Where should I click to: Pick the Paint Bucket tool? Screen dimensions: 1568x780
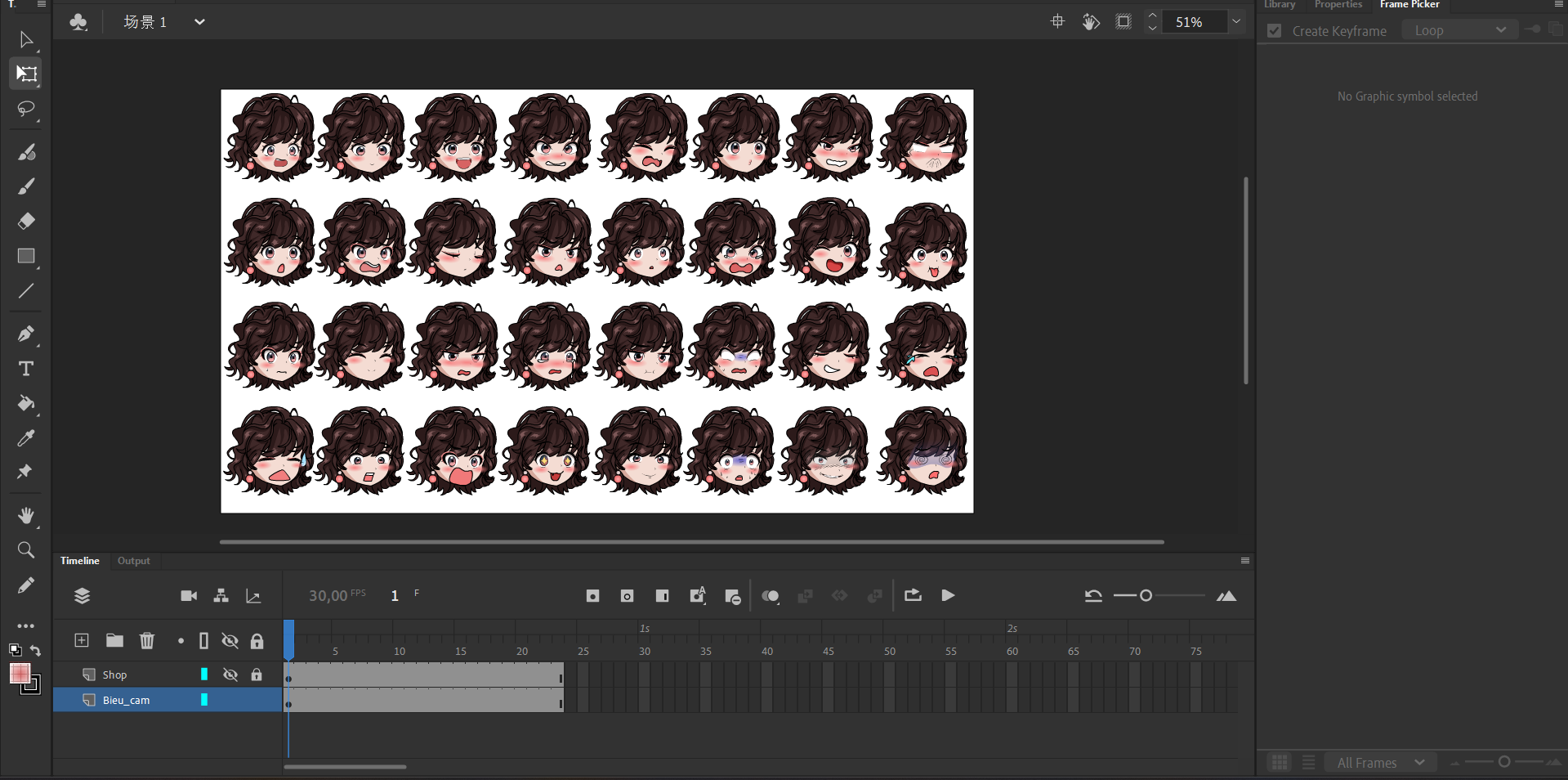[x=26, y=403]
